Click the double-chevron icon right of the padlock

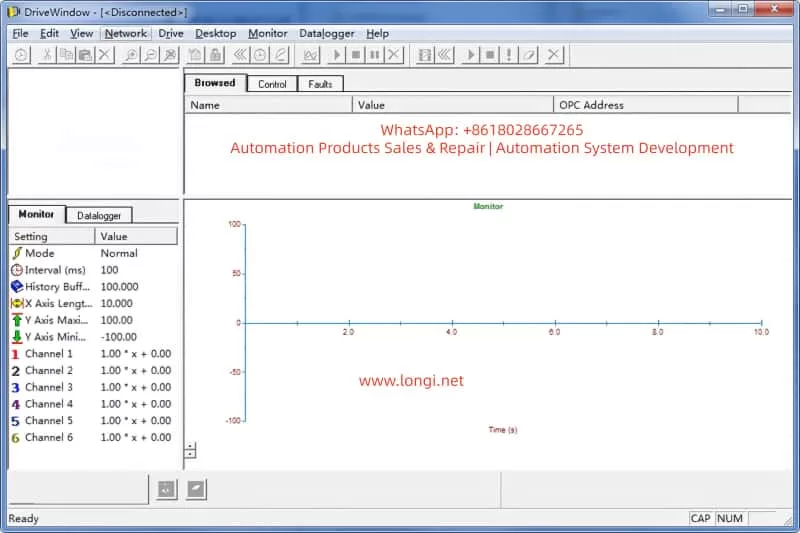coord(240,55)
